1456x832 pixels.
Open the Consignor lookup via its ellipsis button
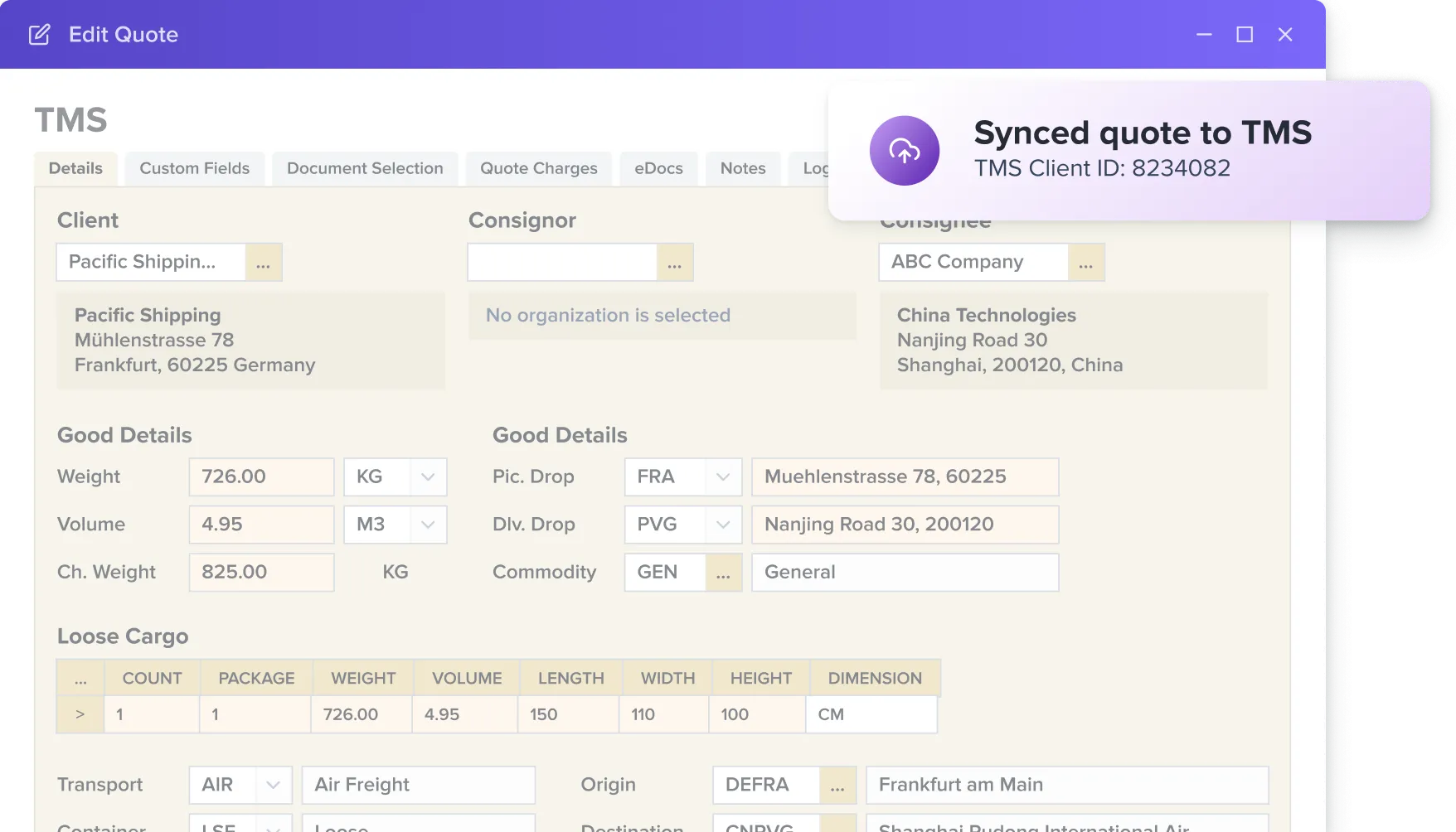[674, 262]
